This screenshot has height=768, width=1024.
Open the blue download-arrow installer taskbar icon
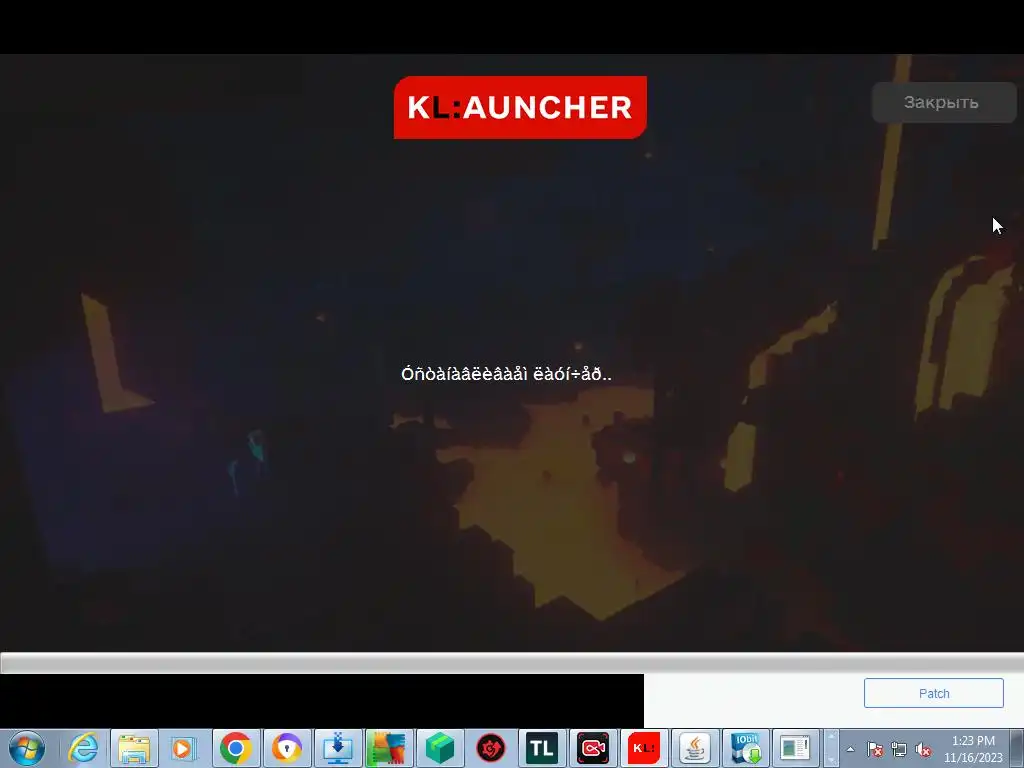[x=338, y=748]
